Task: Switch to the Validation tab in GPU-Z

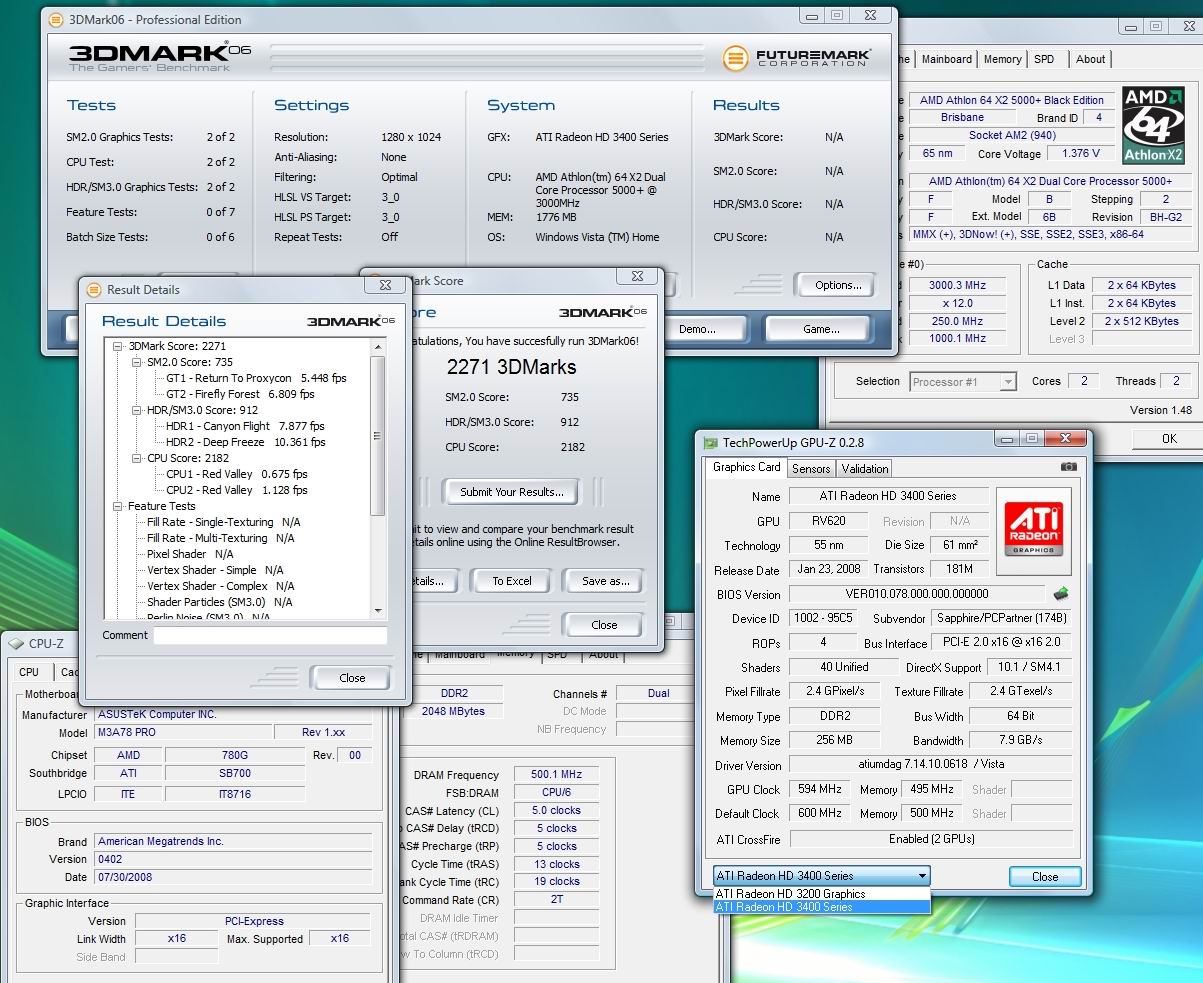Action: point(865,468)
